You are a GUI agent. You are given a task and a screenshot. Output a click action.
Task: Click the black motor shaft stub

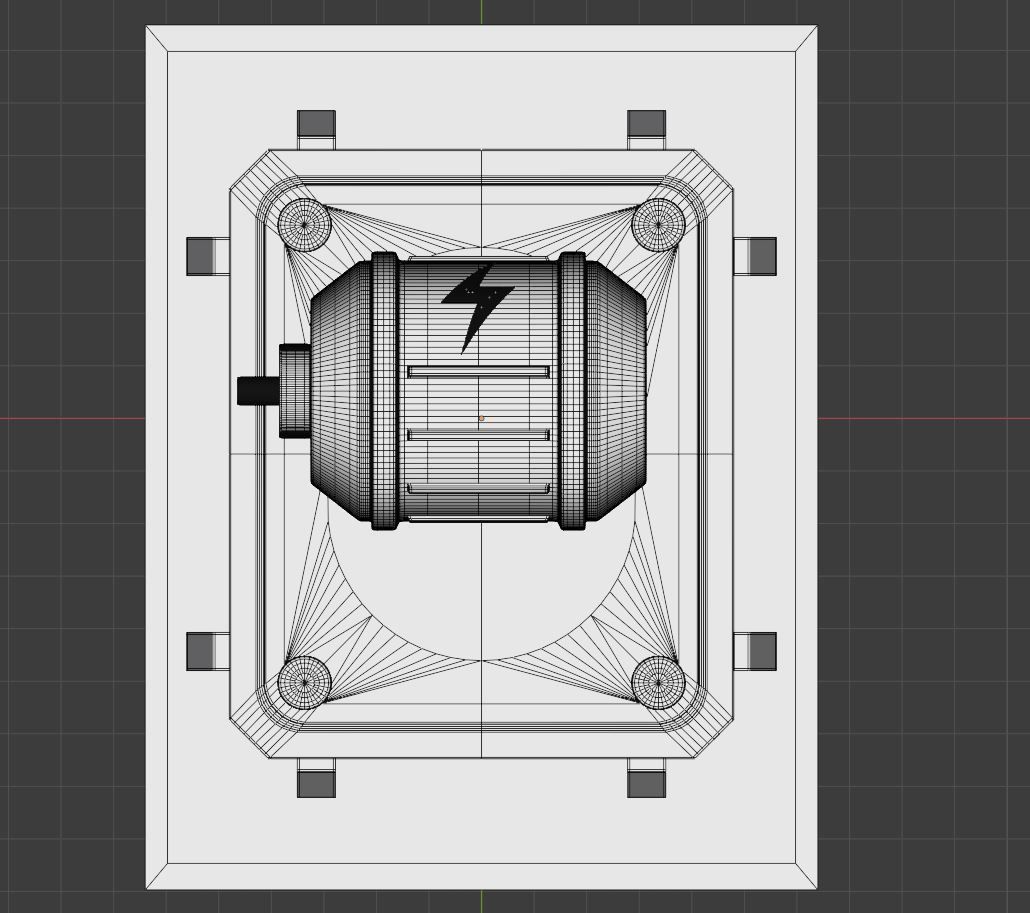[258, 391]
